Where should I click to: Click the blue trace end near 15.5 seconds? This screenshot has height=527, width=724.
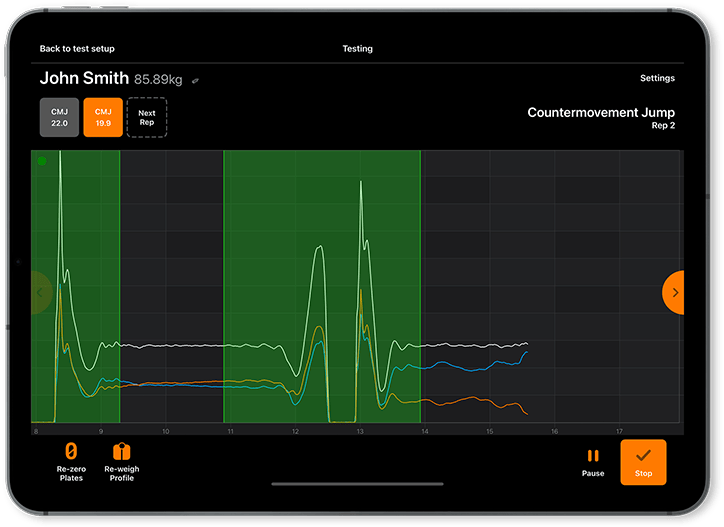(x=525, y=352)
